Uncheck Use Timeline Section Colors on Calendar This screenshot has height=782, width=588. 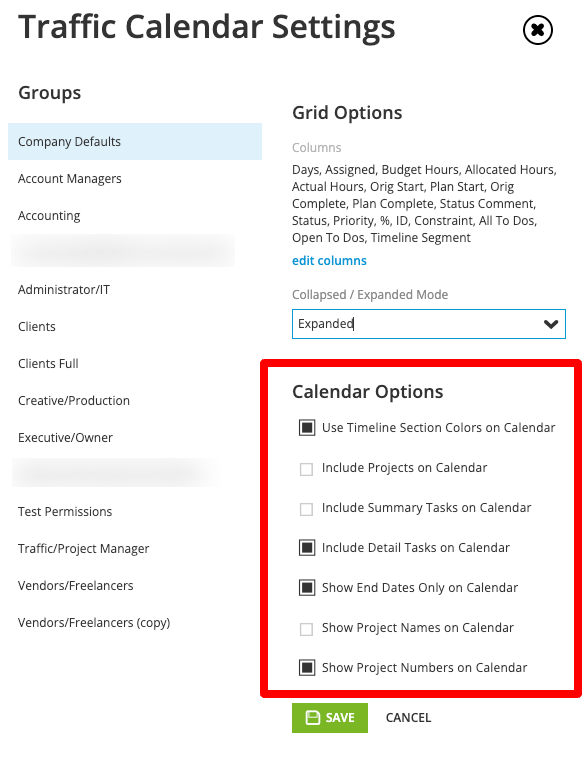coord(307,427)
